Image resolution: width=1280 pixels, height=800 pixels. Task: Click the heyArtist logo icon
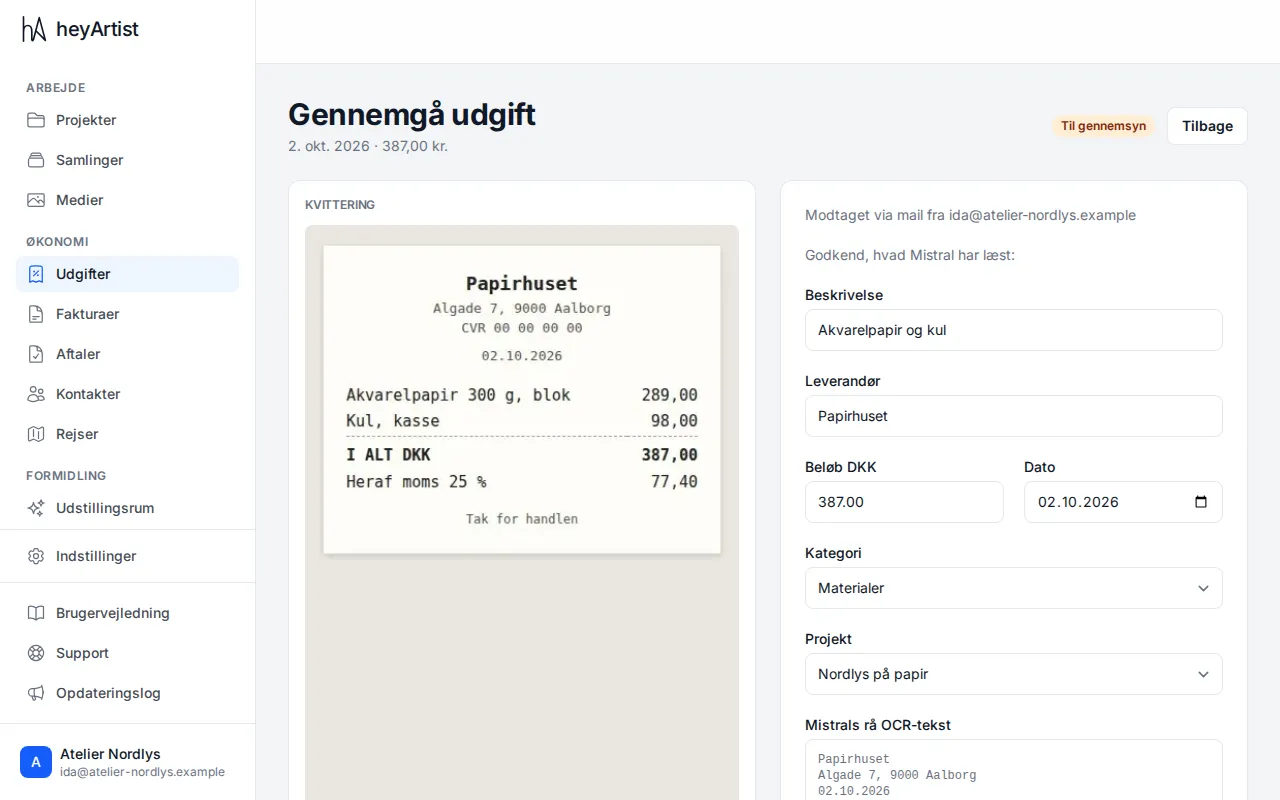[x=34, y=29]
